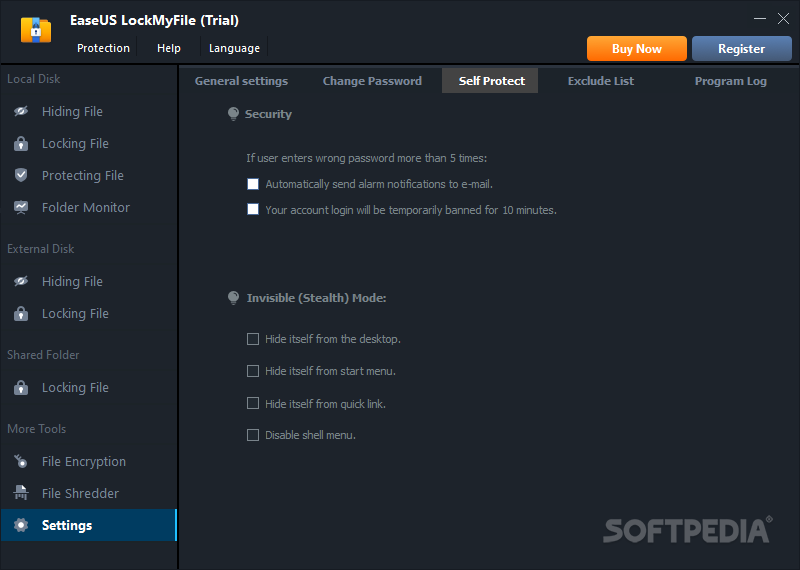Image resolution: width=800 pixels, height=570 pixels.
Task: Select the Self Protect tab
Action: point(490,81)
